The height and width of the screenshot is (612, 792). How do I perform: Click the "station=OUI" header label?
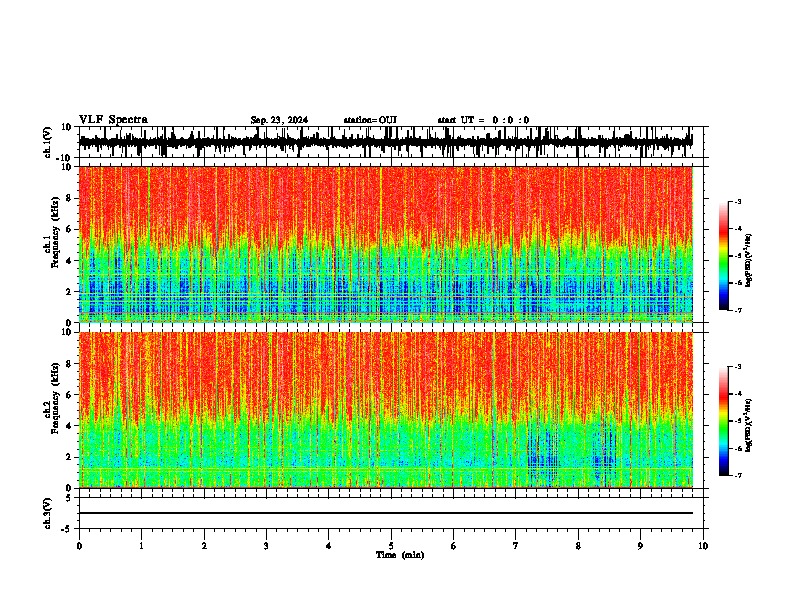[370, 120]
